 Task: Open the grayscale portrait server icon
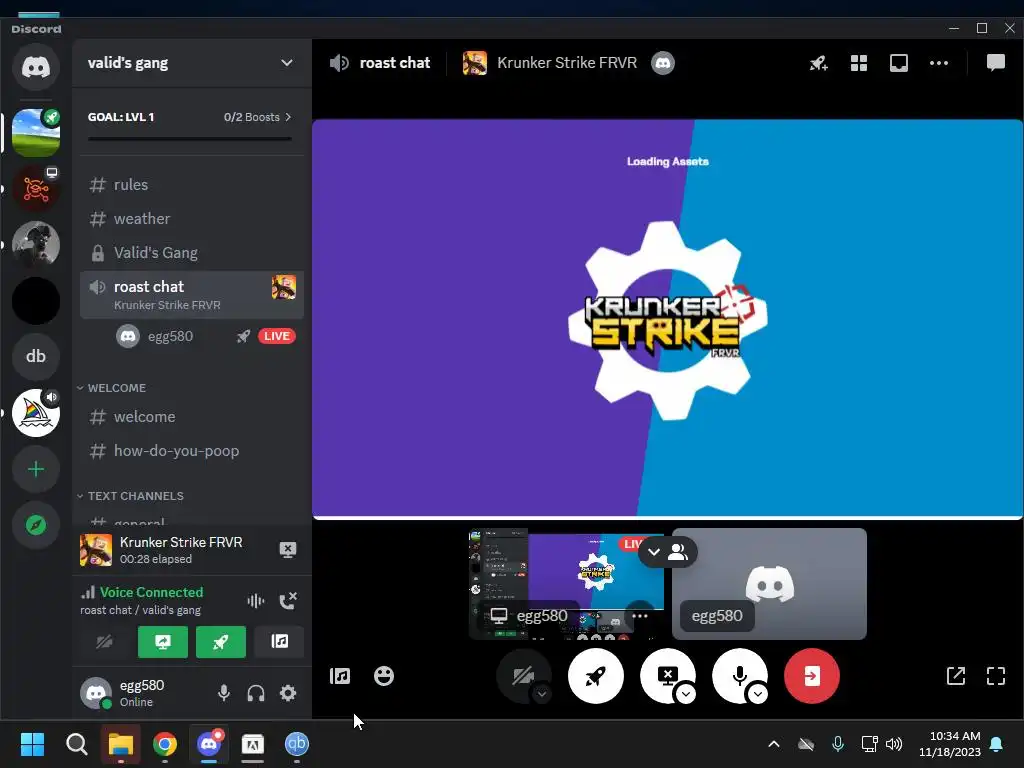[x=36, y=245]
